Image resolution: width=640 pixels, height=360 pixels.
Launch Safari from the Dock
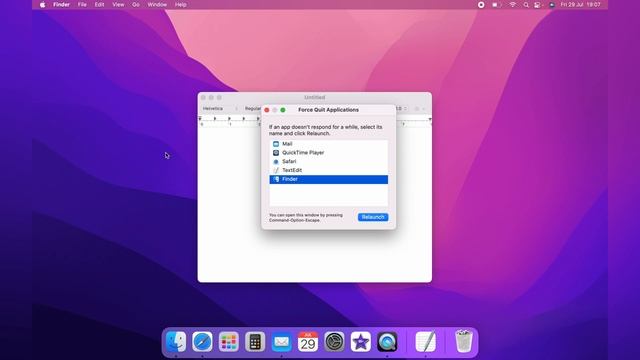pos(202,342)
